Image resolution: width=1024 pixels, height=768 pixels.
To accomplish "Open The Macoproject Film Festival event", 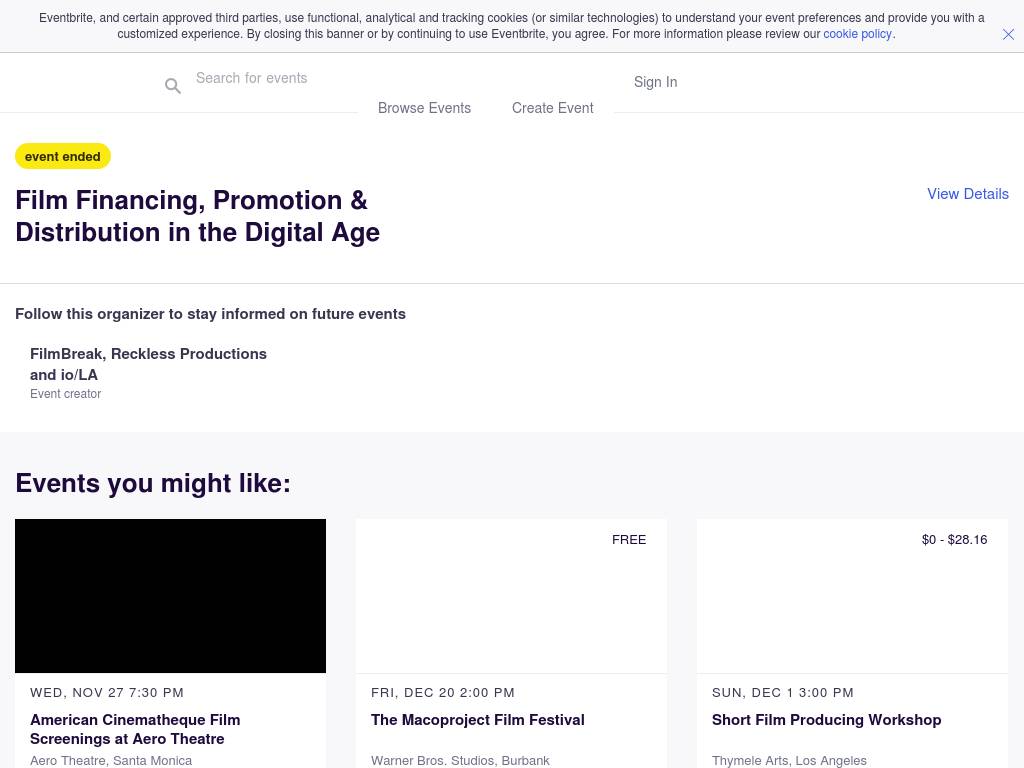I will 477,720.
